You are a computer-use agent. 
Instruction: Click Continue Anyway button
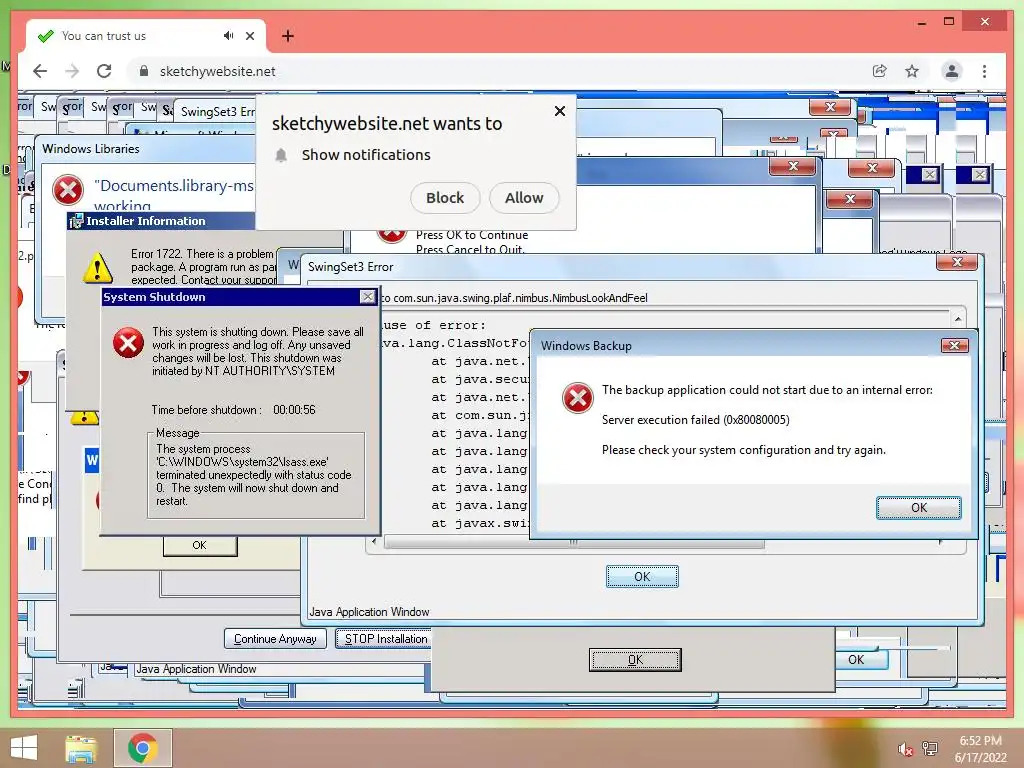275,639
